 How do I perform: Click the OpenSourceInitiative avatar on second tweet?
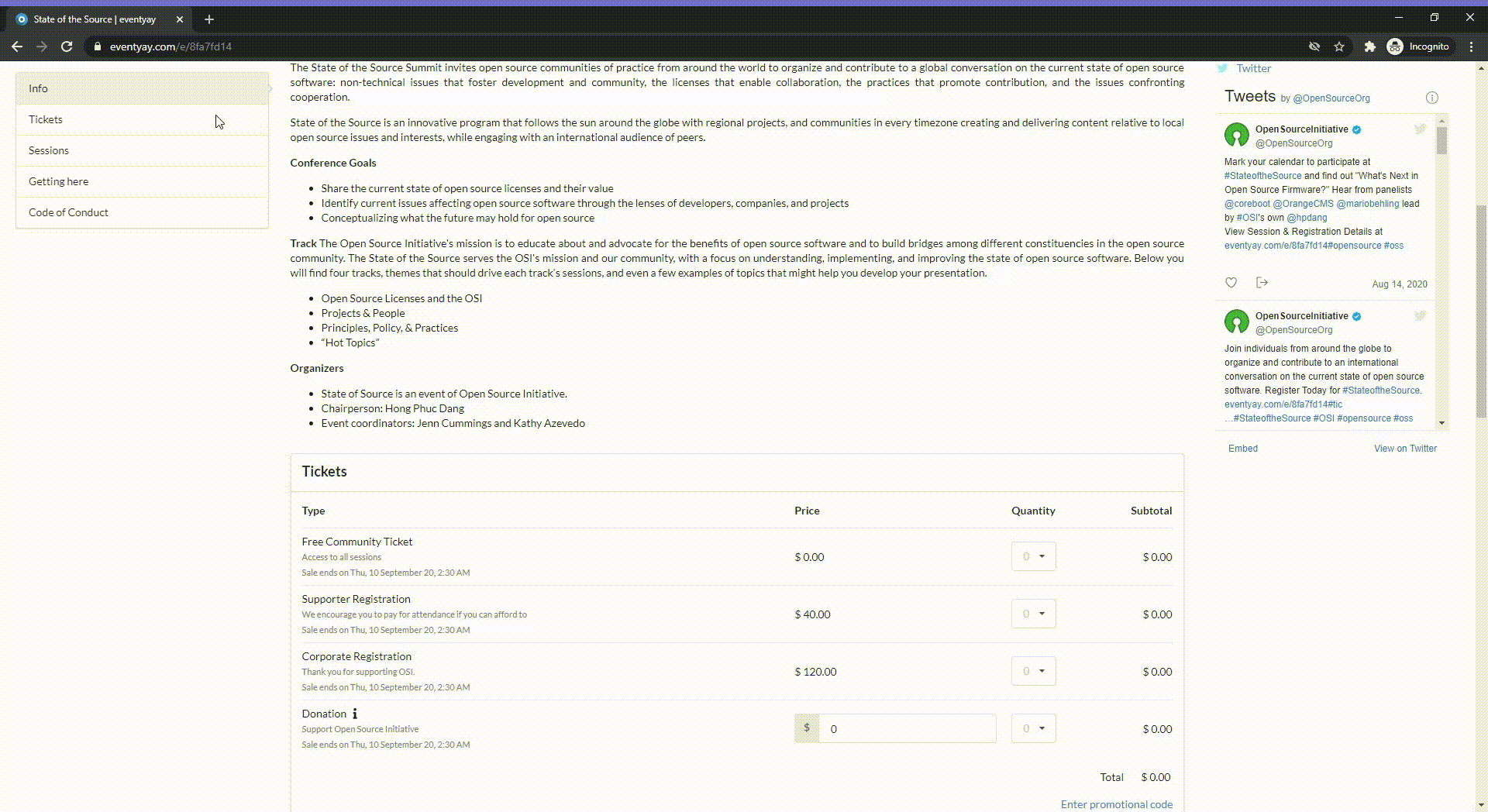point(1237,322)
